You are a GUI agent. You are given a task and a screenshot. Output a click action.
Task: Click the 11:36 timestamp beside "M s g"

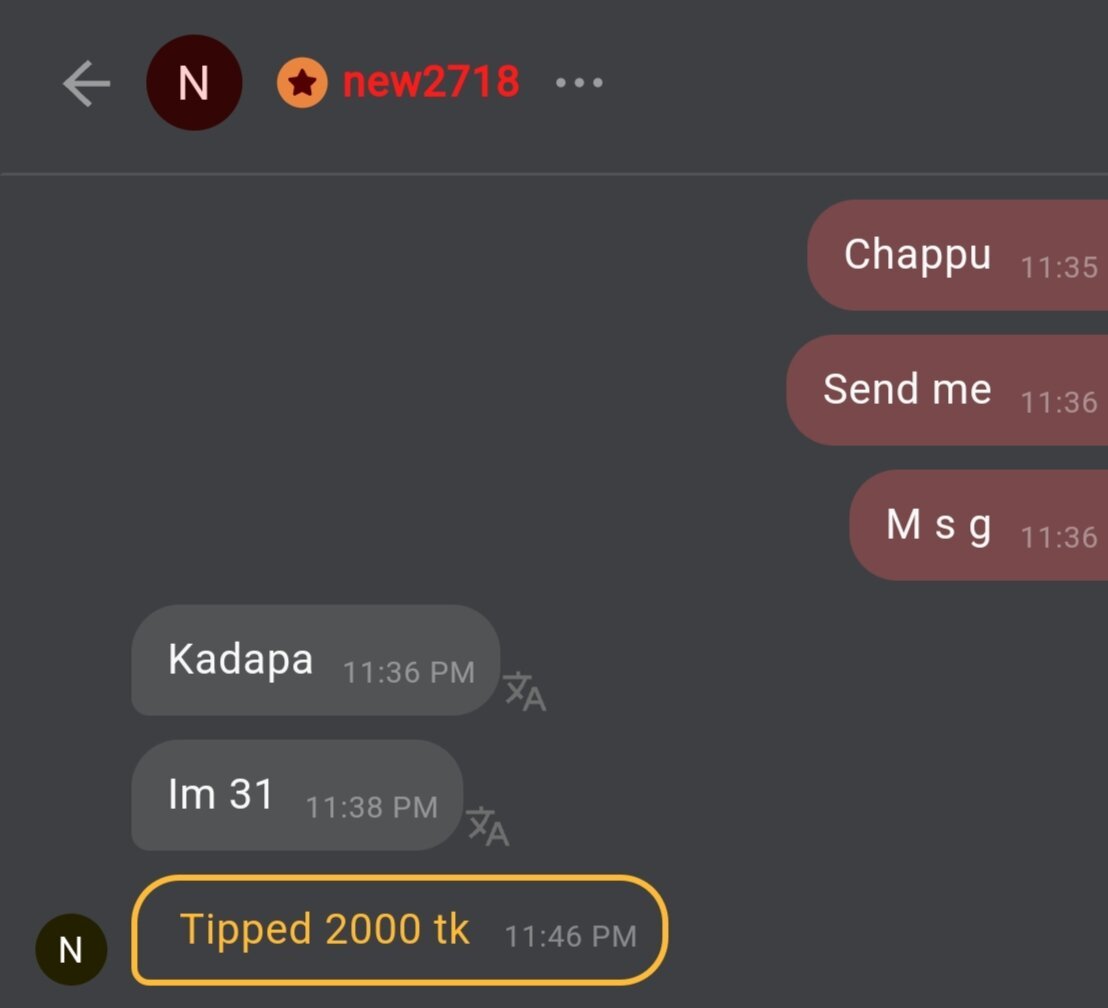(1059, 537)
